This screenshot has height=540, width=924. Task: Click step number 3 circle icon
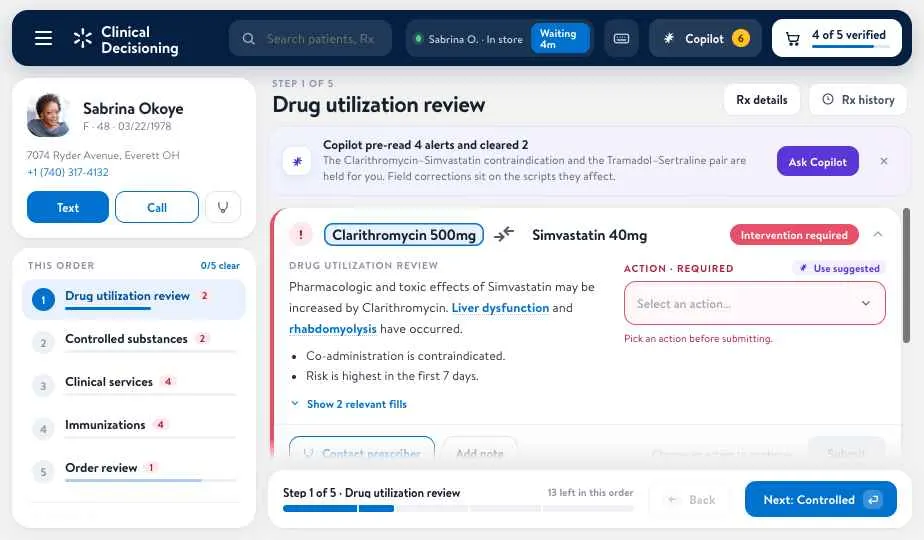(43, 386)
